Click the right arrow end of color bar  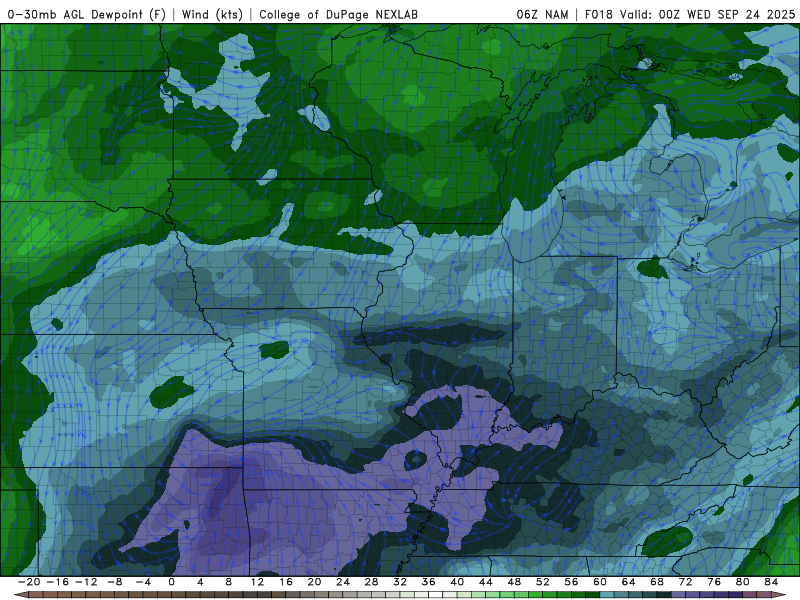point(779,595)
